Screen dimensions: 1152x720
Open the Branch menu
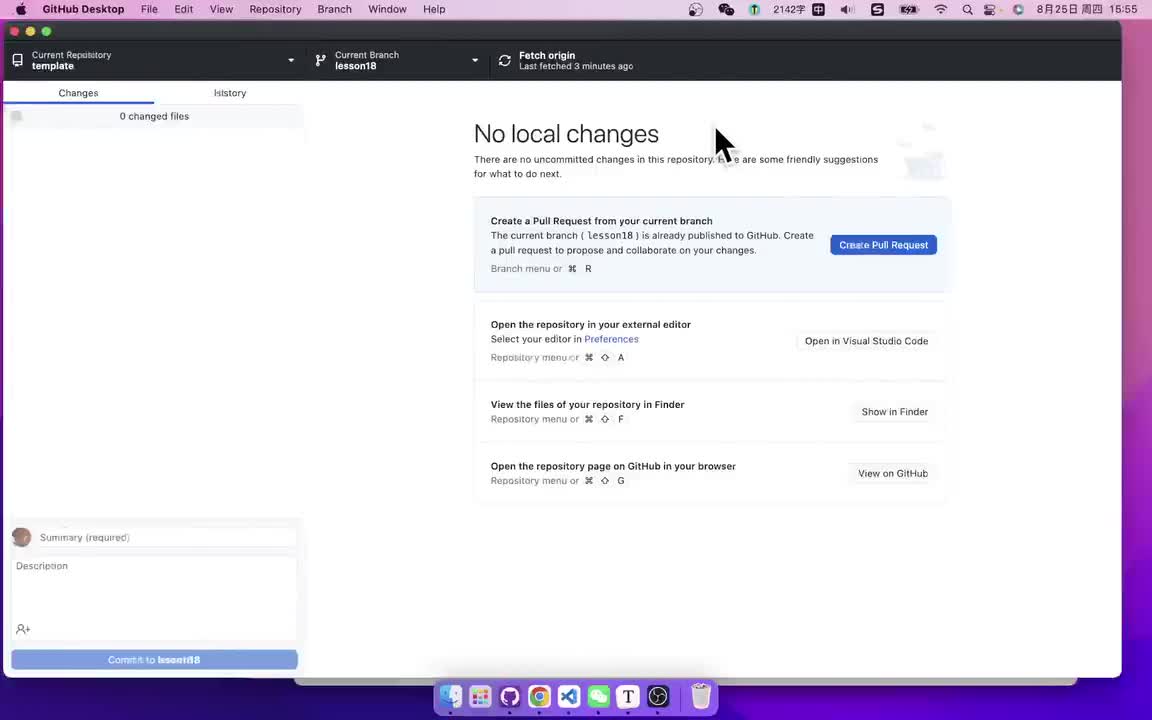(x=334, y=10)
